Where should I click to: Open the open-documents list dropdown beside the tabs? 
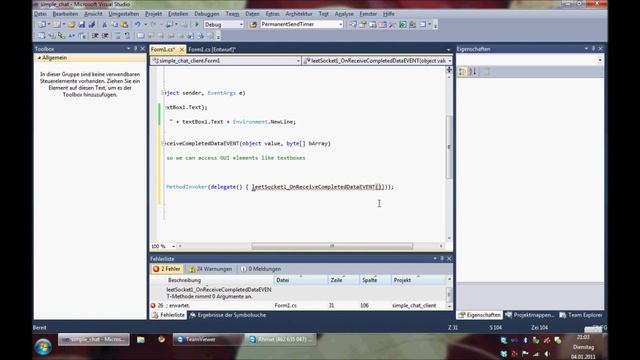(x=449, y=49)
